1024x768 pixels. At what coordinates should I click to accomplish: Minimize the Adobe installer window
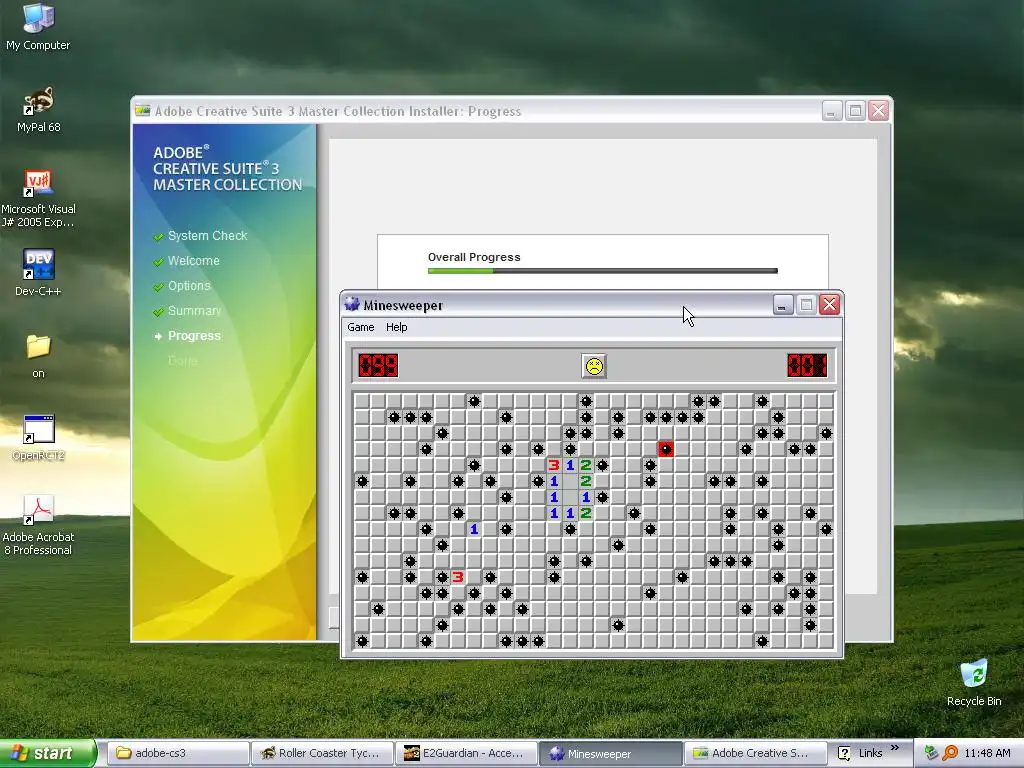pos(831,111)
